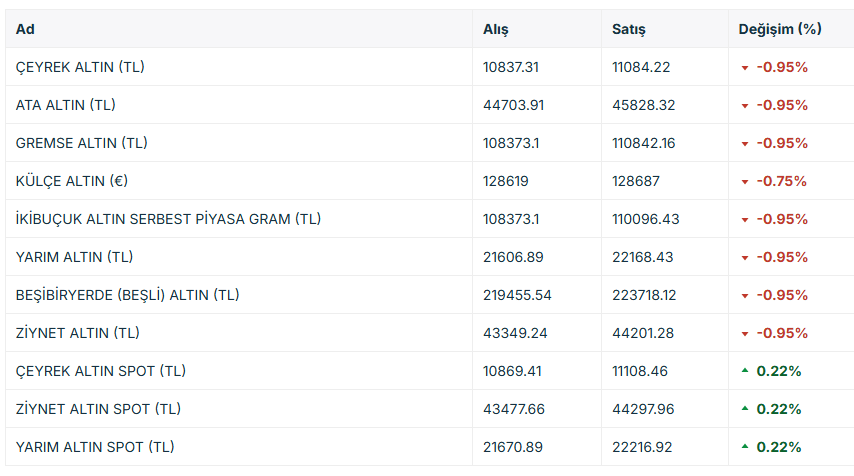
Task: Click sell price 44297.96
Action: [643, 409]
